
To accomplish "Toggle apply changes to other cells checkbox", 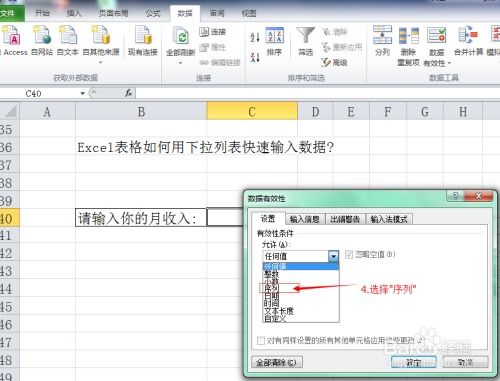I will tap(261, 340).
